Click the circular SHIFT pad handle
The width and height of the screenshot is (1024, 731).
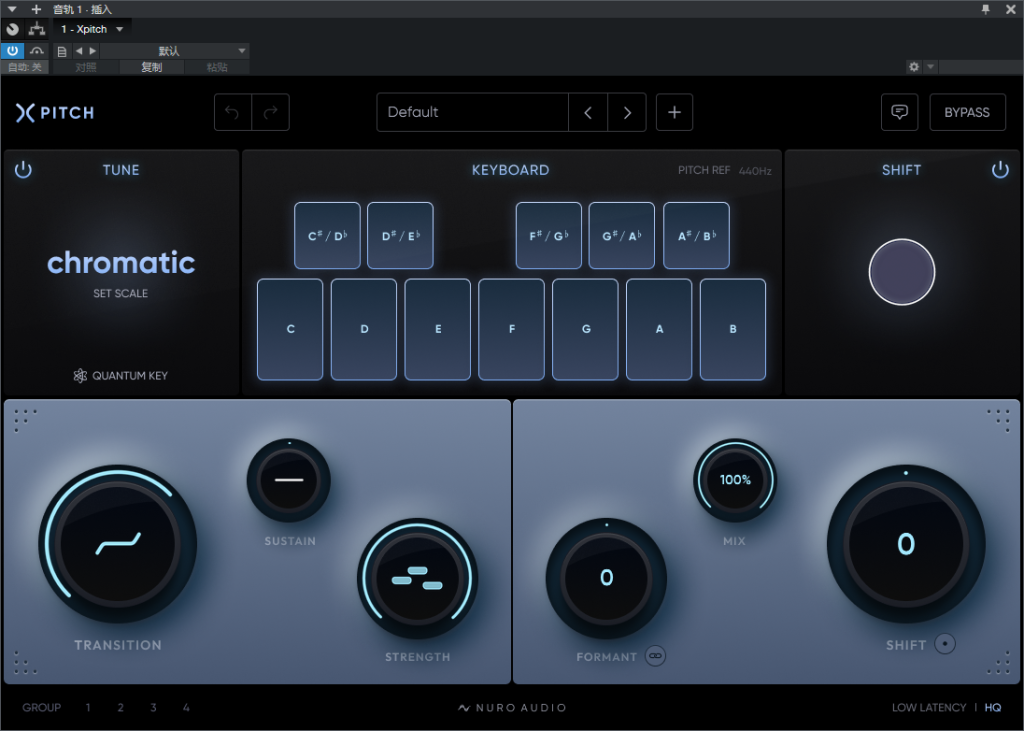tap(902, 272)
